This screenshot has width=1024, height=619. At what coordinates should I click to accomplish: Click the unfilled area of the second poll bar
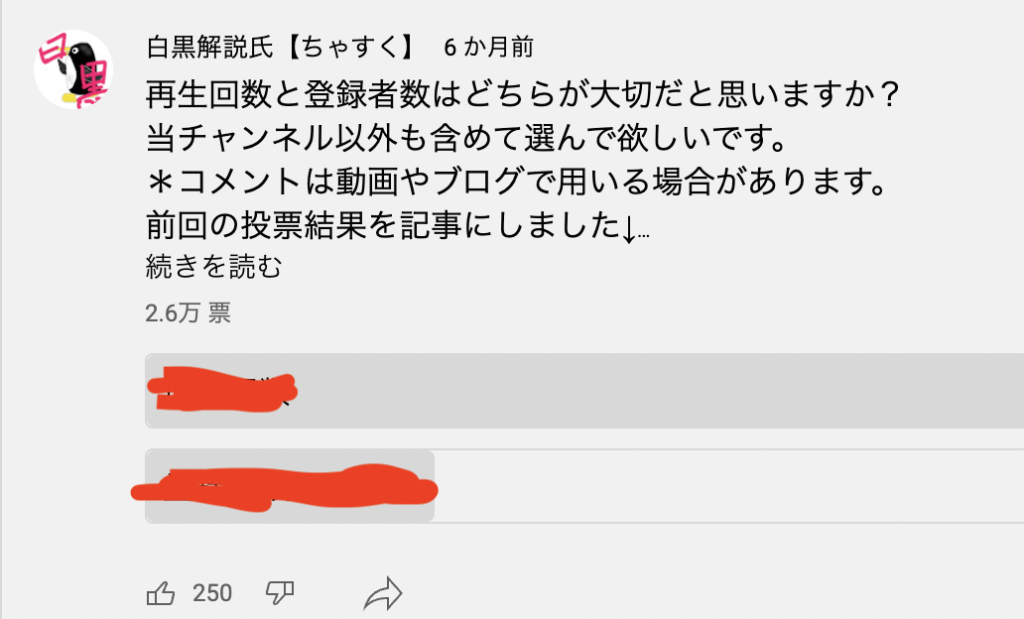729,486
